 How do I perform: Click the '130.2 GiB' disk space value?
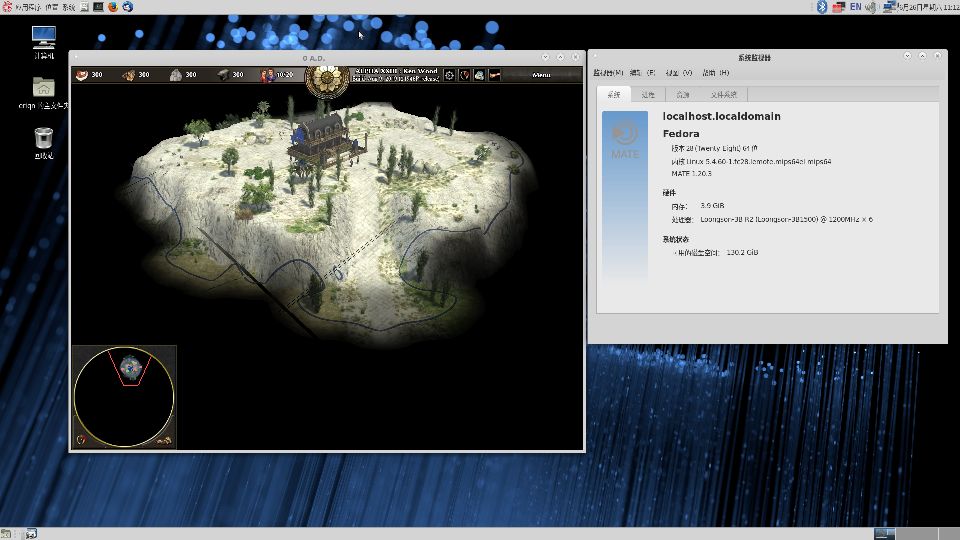[742, 252]
